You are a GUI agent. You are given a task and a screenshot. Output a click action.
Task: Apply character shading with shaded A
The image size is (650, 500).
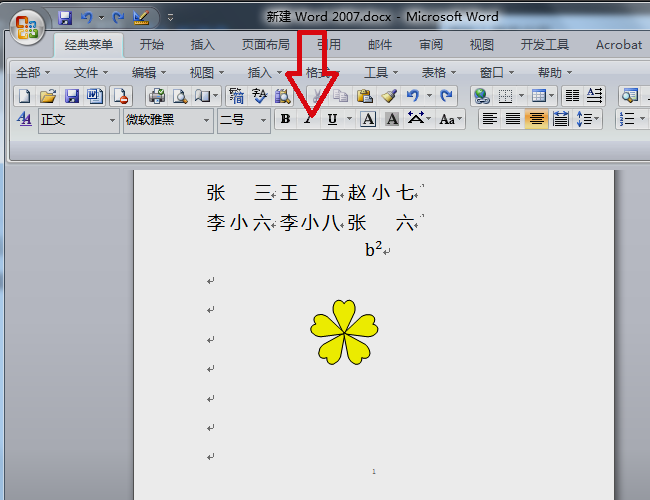point(392,119)
